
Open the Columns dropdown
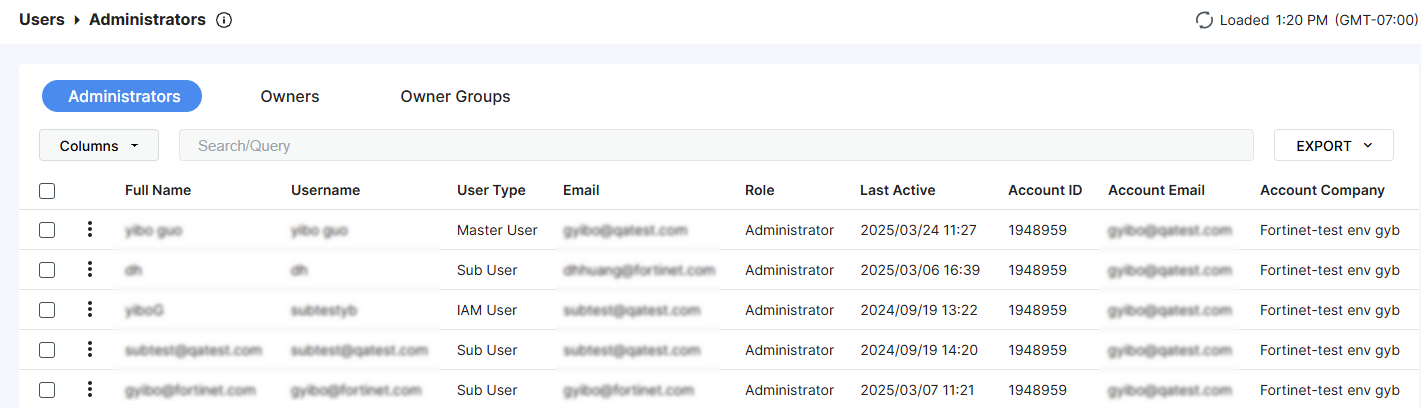(x=99, y=146)
